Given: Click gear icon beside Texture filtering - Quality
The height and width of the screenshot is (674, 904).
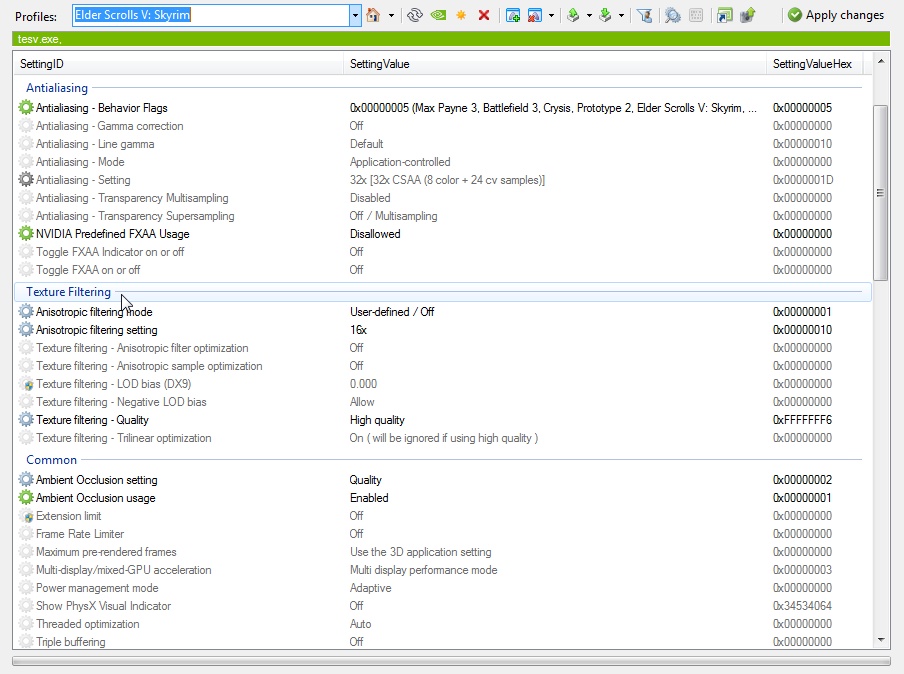Looking at the screenshot, I should pyautogui.click(x=26, y=419).
